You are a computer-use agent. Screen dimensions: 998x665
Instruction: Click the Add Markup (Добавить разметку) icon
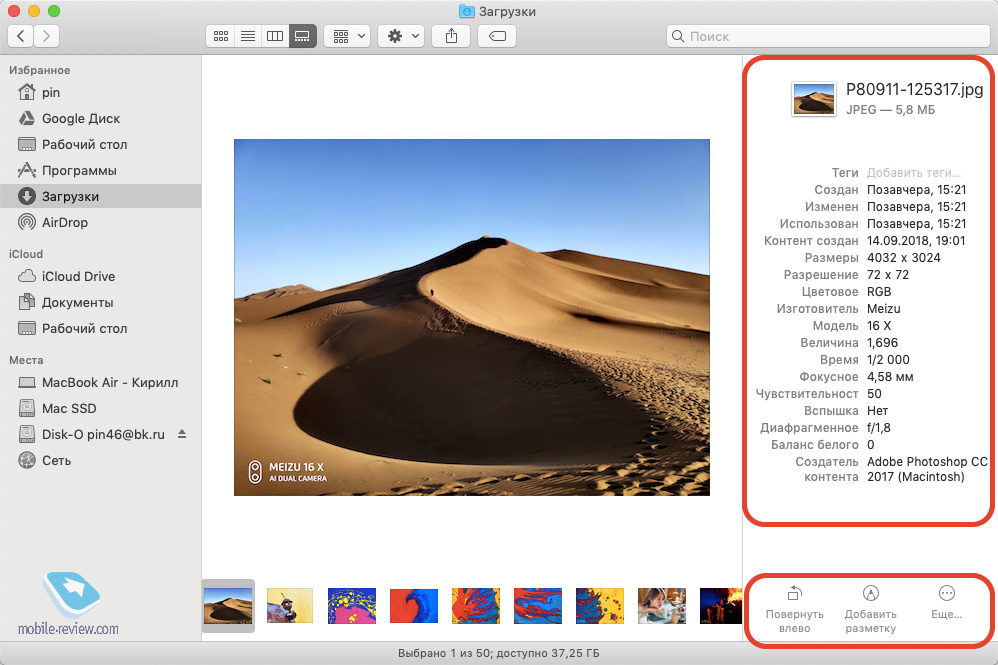[870, 594]
